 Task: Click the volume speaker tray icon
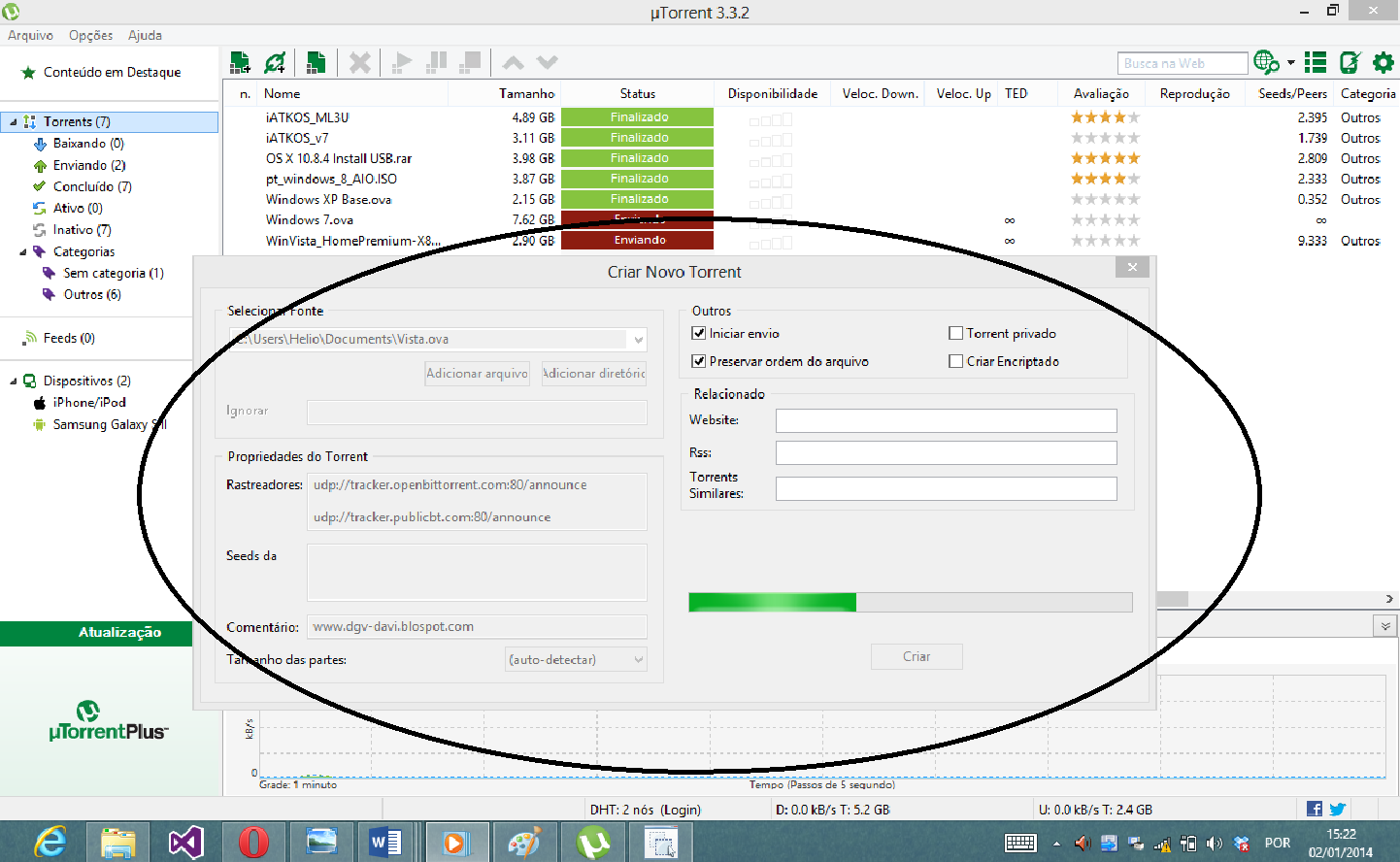point(1214,844)
